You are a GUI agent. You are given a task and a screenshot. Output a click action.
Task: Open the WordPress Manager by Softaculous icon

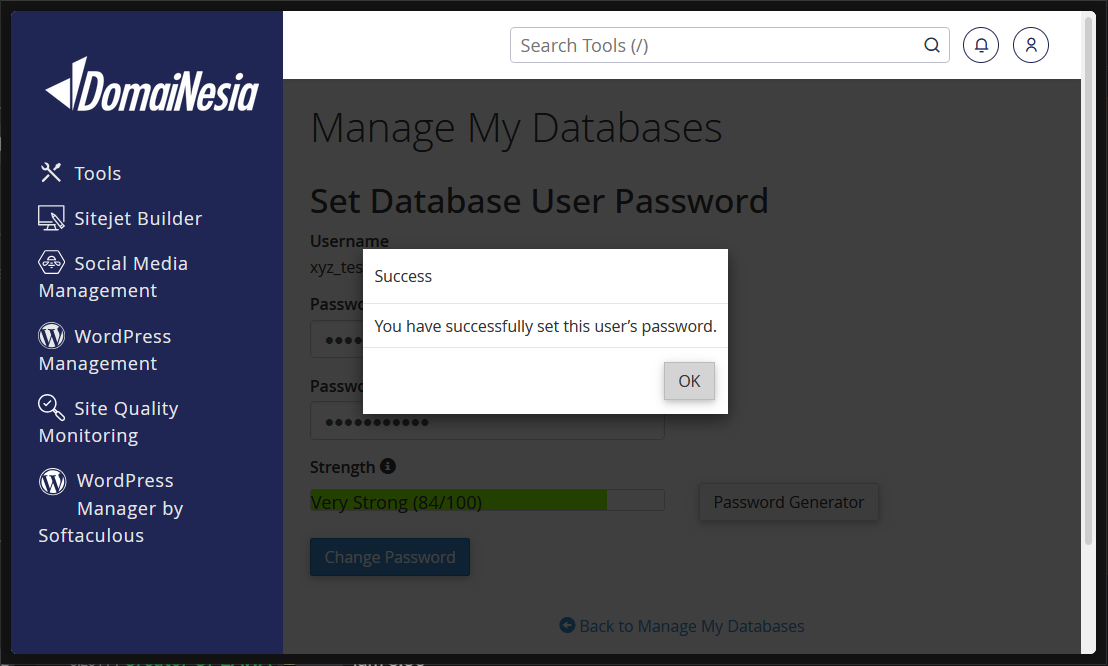(x=52, y=481)
